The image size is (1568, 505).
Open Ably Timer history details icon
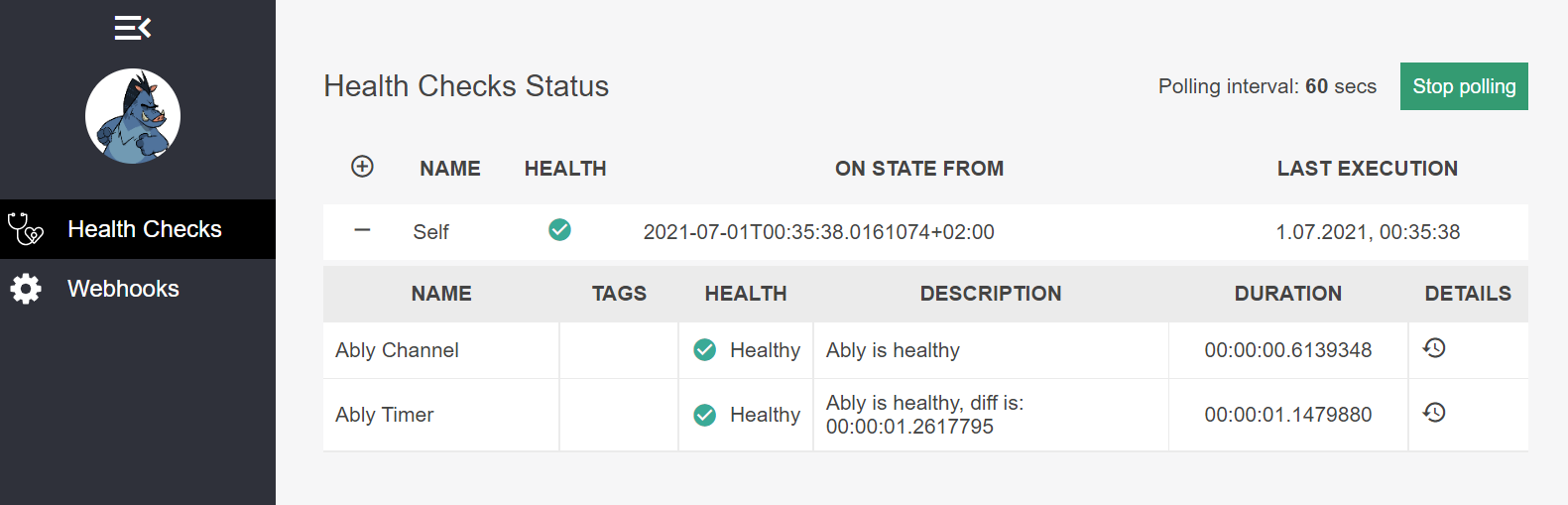tap(1434, 413)
